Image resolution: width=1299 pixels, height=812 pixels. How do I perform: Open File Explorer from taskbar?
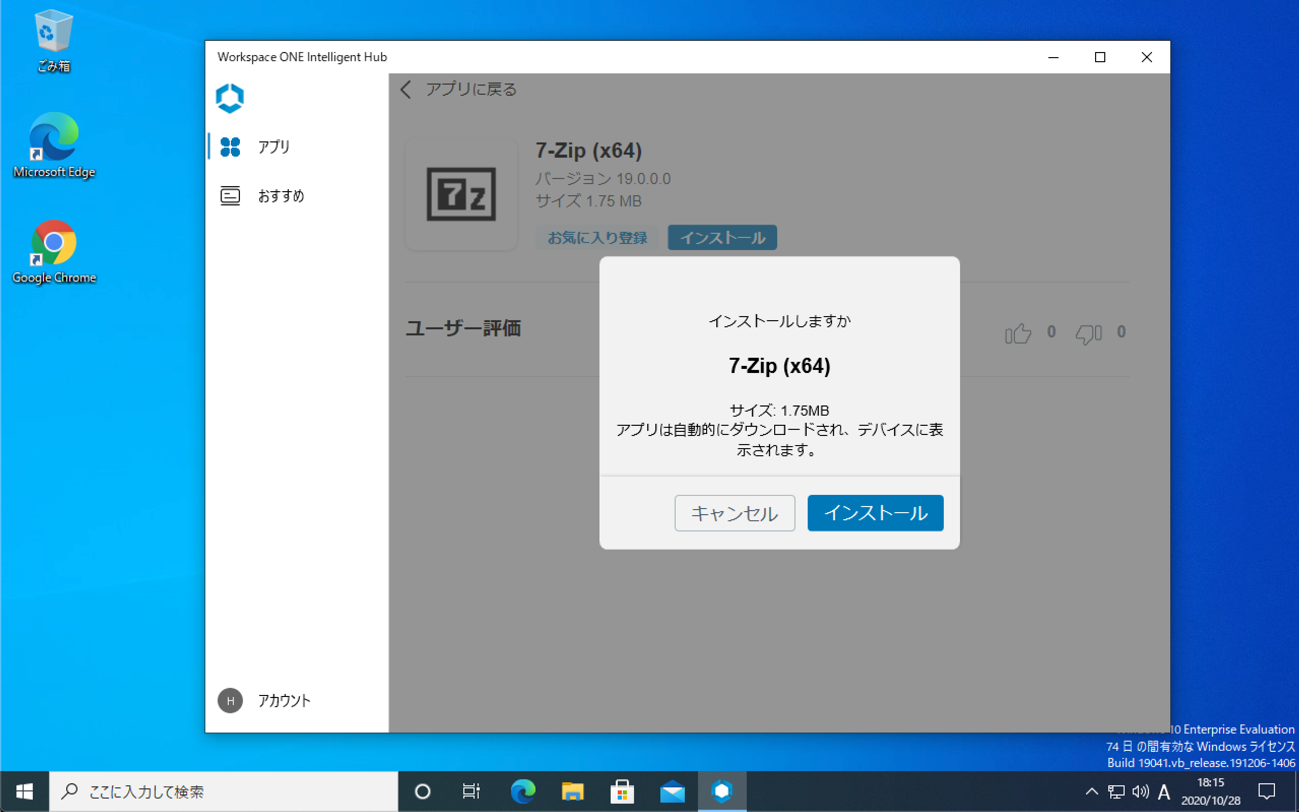572,791
